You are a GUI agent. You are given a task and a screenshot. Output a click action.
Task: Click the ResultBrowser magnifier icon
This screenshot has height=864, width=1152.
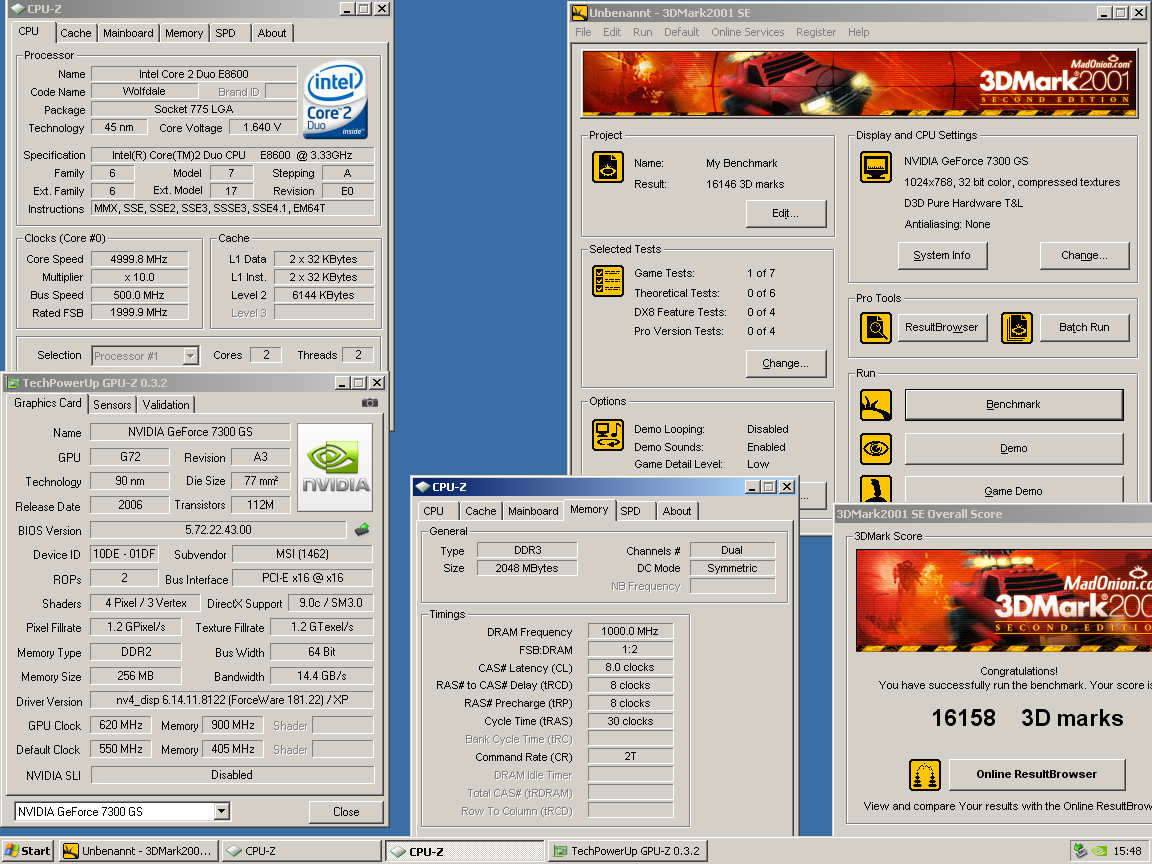(x=876, y=328)
